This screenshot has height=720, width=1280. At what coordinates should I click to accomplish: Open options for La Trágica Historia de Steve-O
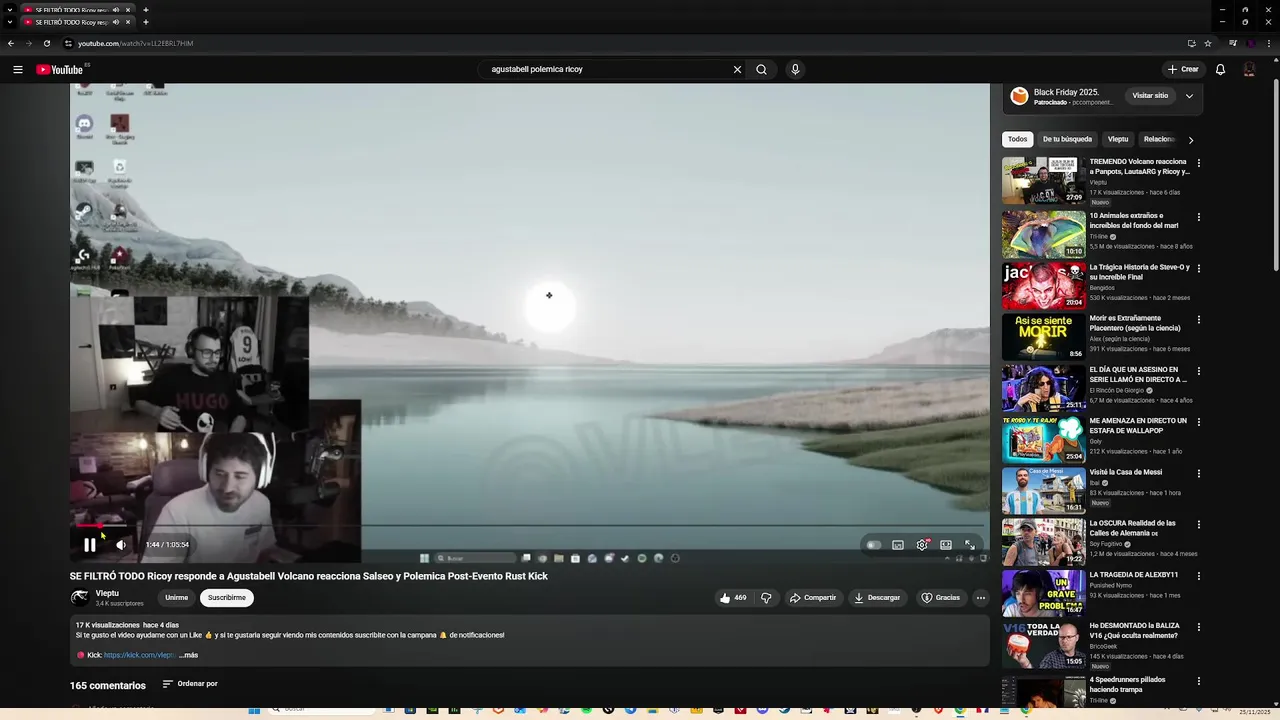coord(1199,268)
